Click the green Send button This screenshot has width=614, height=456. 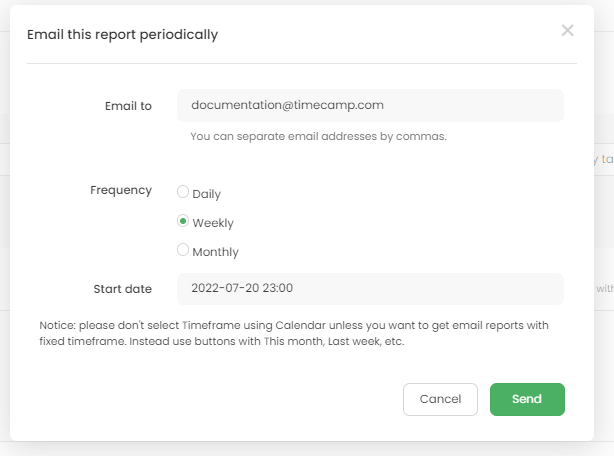[x=527, y=399]
